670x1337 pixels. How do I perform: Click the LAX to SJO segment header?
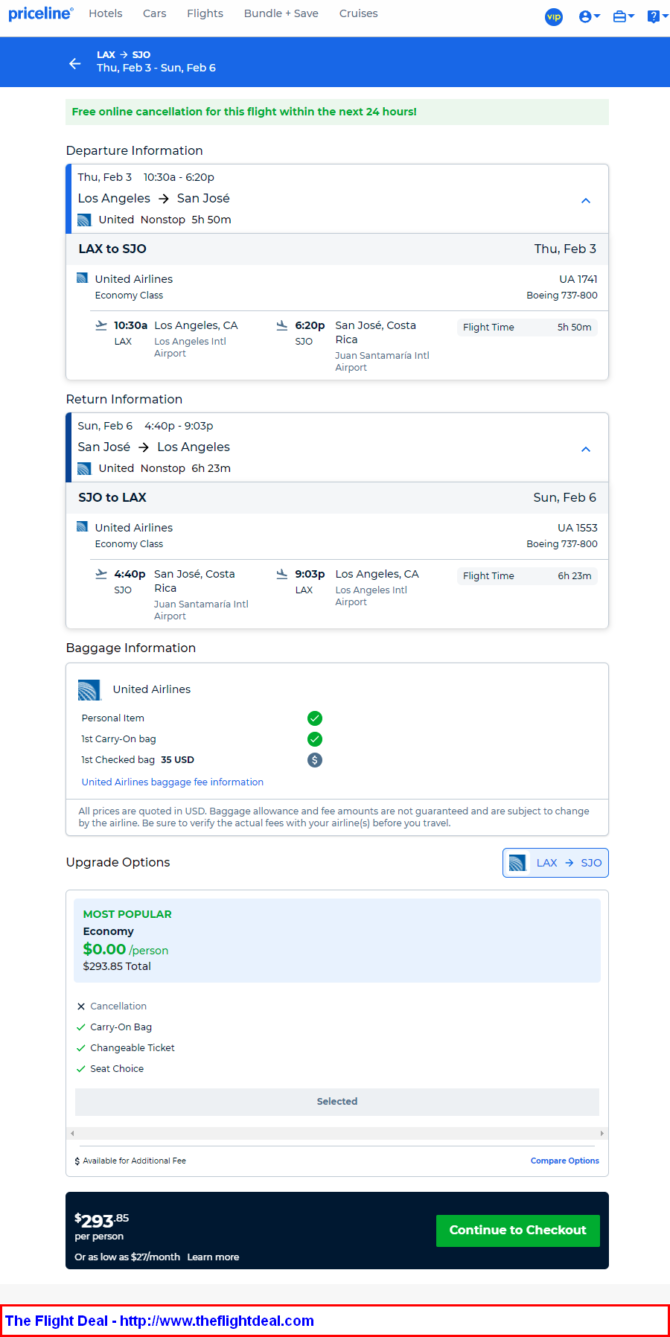click(337, 249)
